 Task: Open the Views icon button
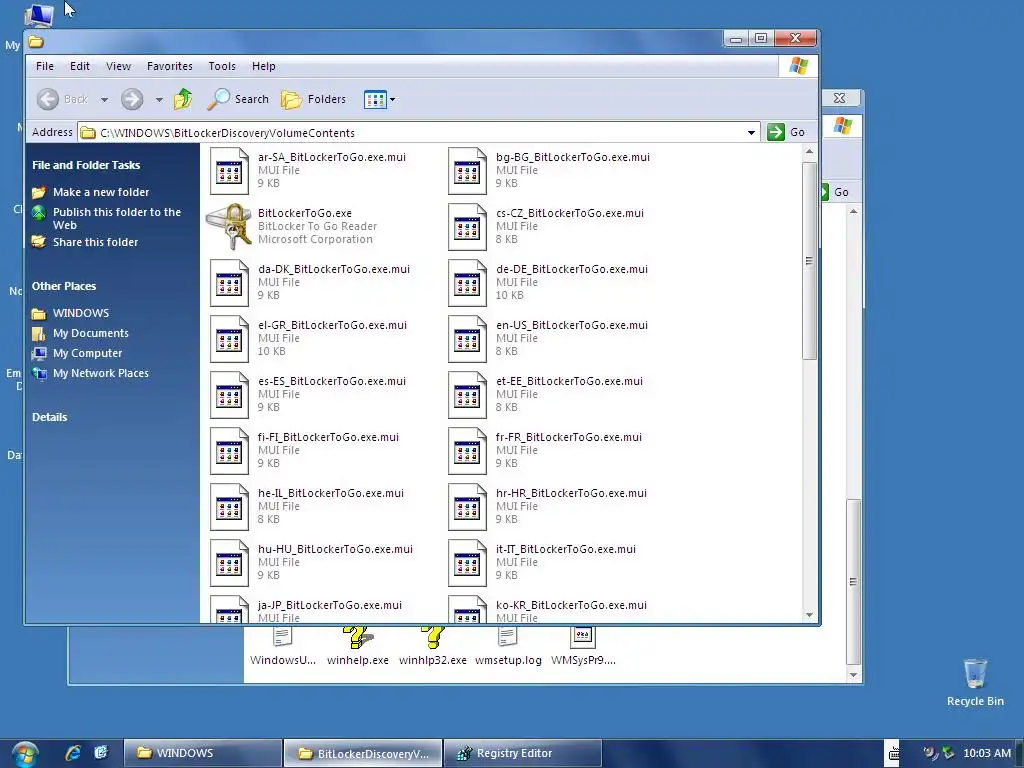[x=375, y=99]
